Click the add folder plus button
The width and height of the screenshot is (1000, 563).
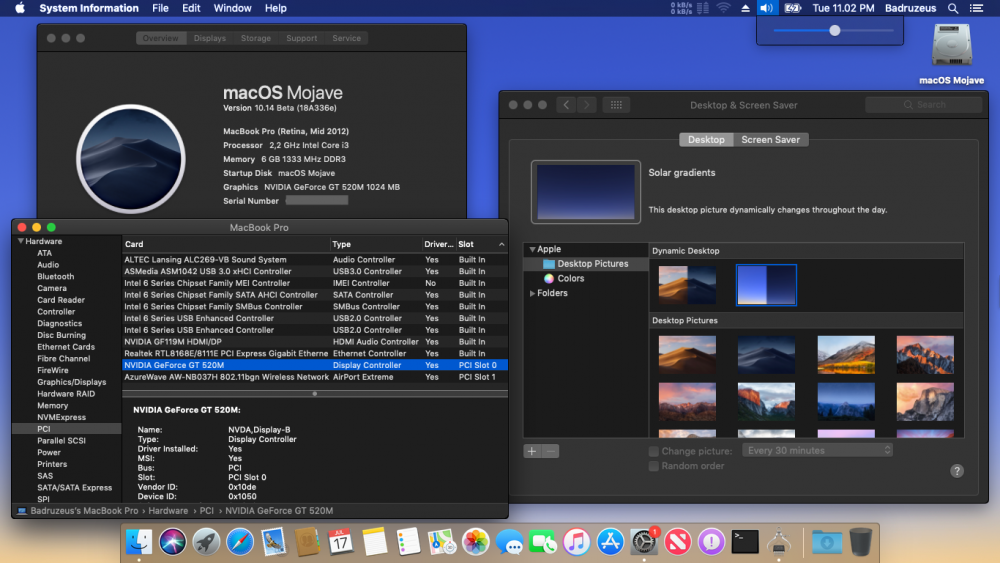(x=532, y=451)
